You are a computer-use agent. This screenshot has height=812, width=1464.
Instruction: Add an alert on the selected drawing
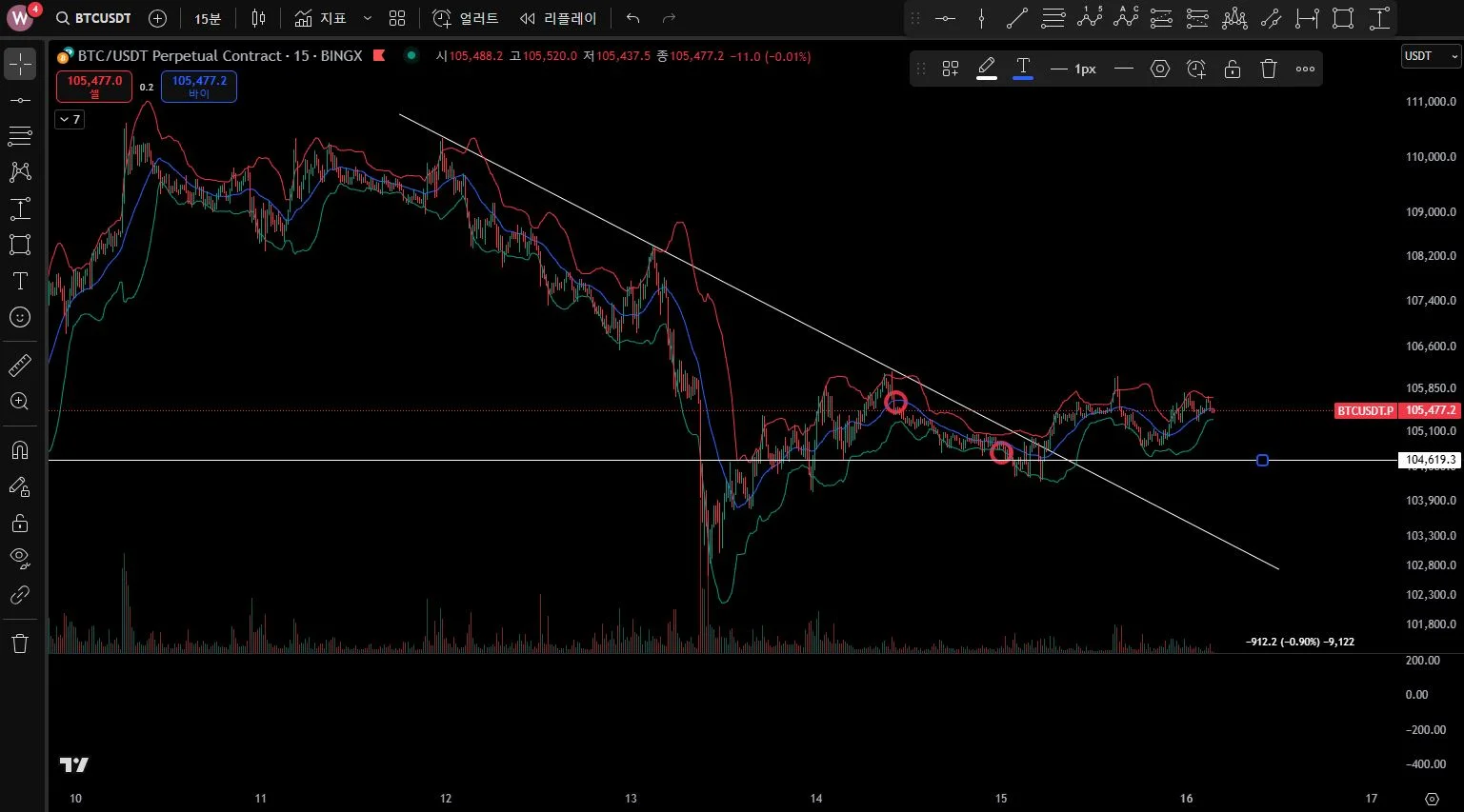click(1196, 69)
